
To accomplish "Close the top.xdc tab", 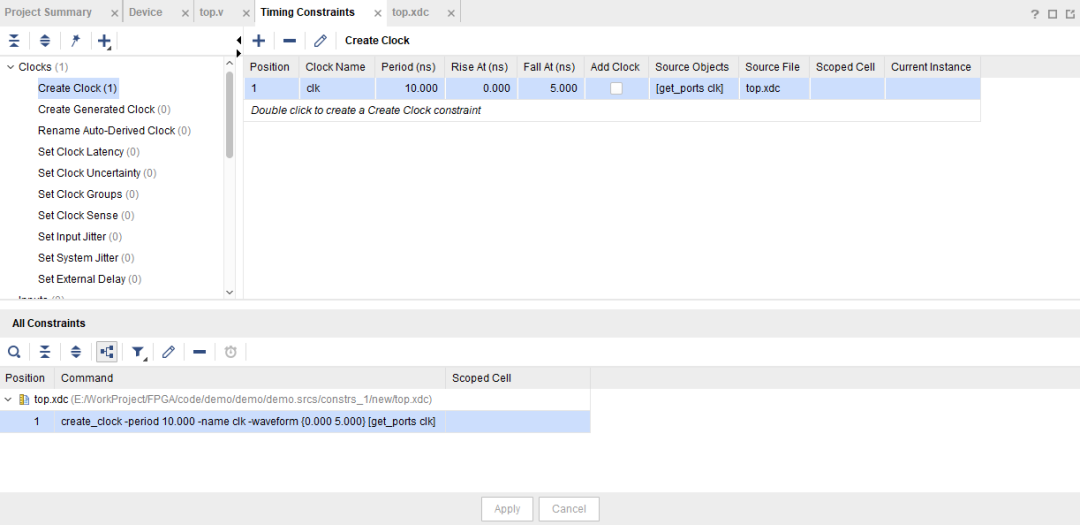I will click(x=450, y=13).
